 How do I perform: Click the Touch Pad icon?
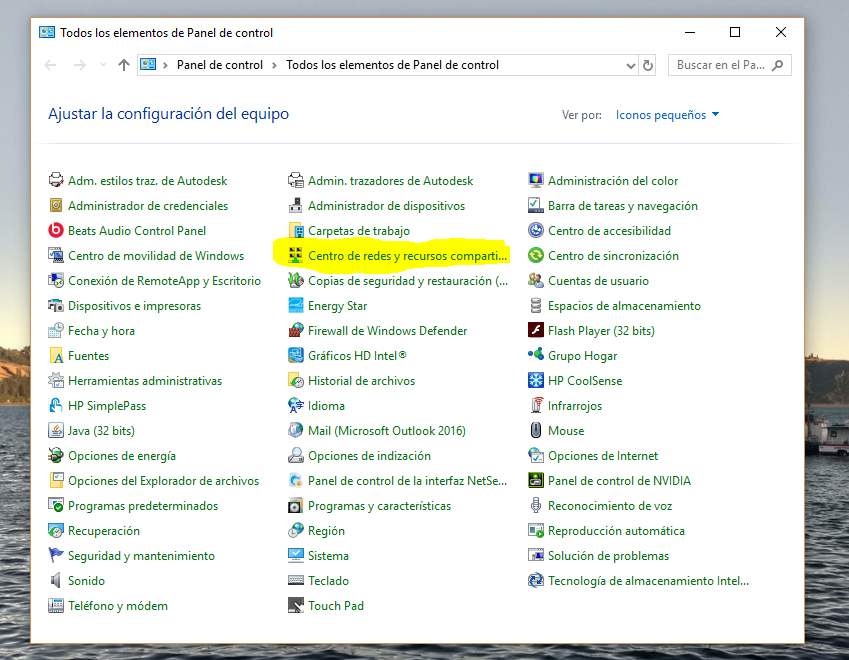296,605
